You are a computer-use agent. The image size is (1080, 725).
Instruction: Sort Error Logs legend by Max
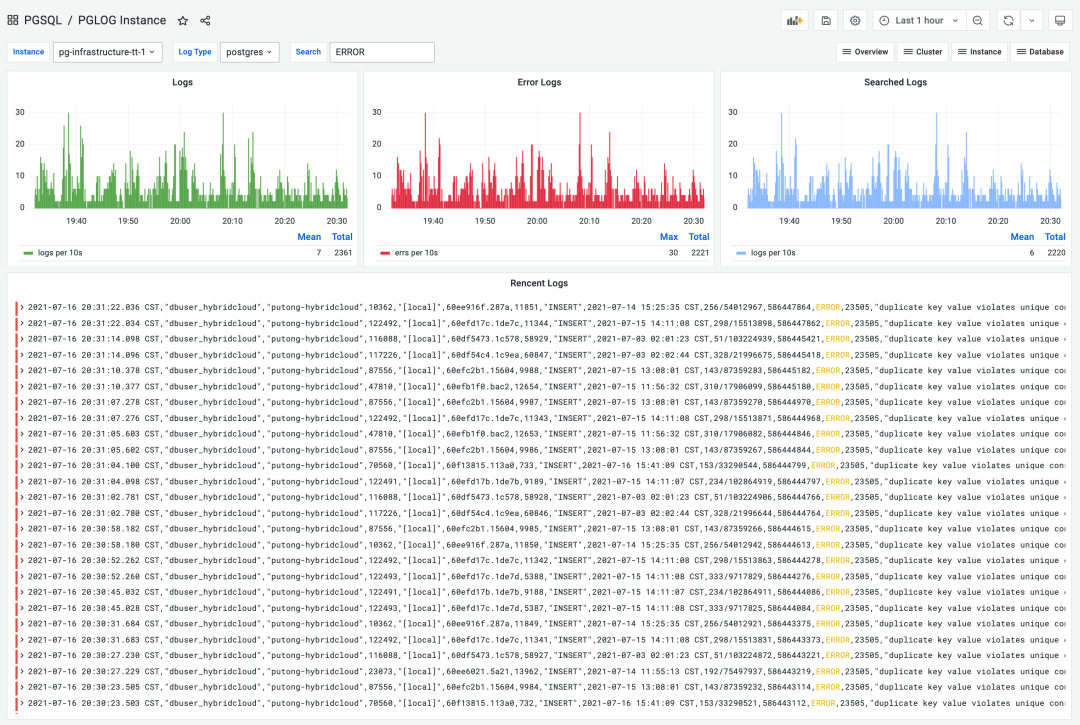669,237
